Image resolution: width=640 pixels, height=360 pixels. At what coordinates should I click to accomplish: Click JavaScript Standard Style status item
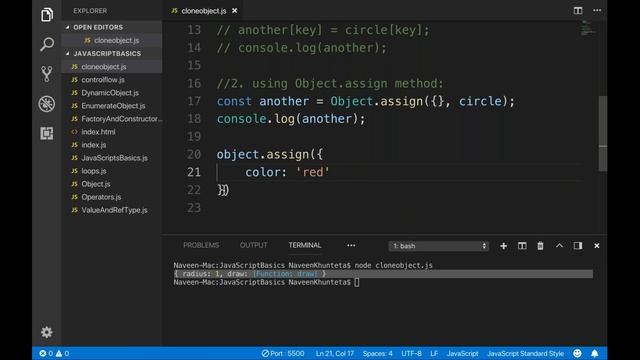[x=525, y=353]
